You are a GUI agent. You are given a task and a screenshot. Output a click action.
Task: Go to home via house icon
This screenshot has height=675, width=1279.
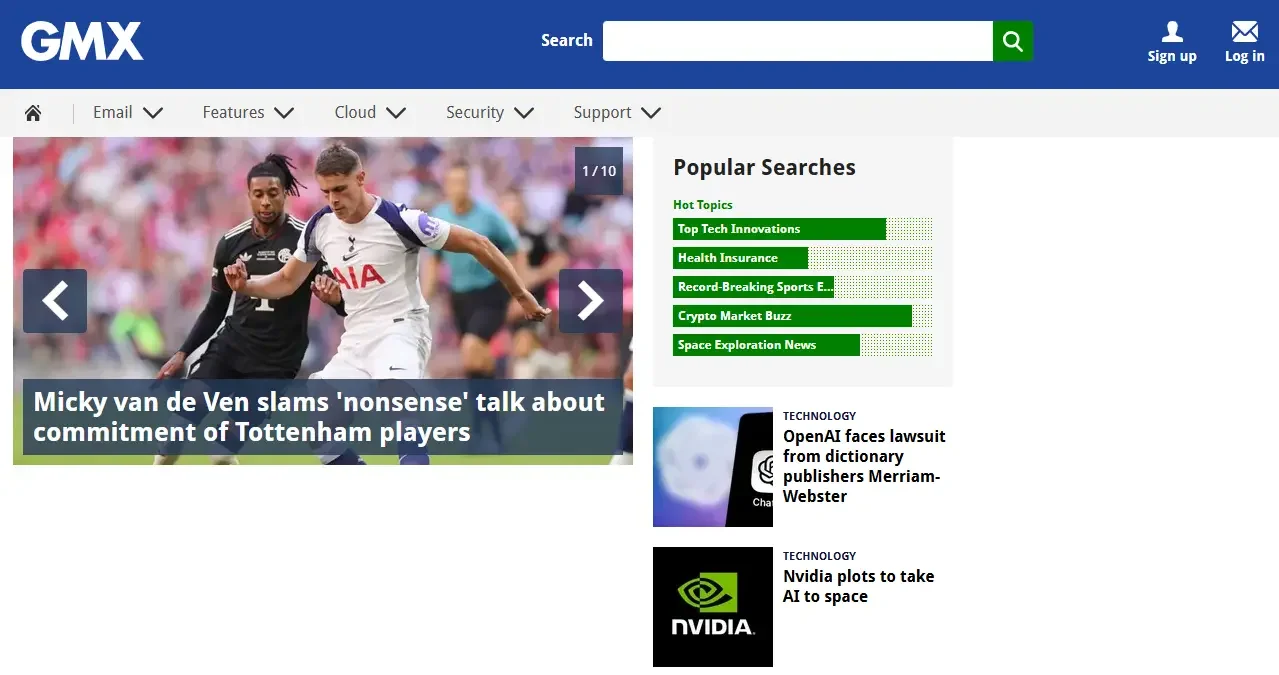click(33, 113)
